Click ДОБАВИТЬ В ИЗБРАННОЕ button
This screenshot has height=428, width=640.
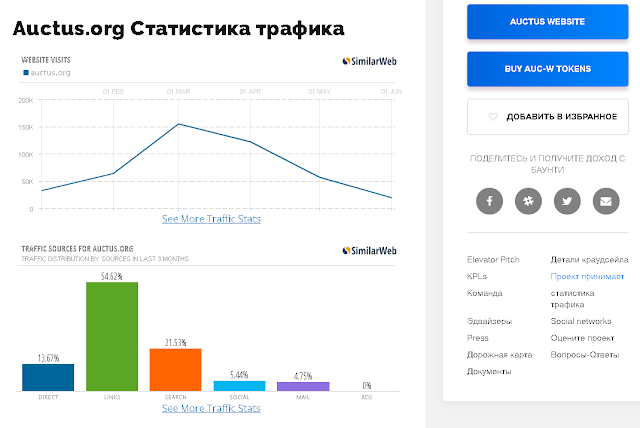click(x=547, y=117)
